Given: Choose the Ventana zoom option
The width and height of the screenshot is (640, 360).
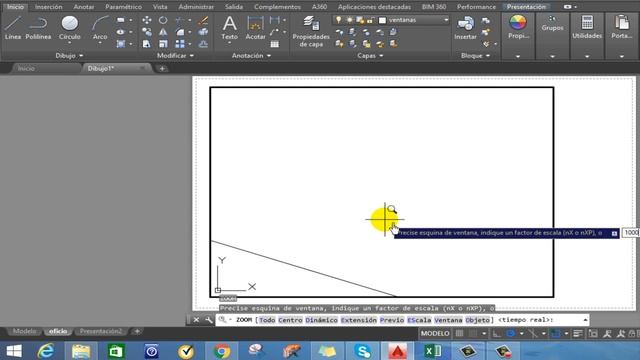Looking at the screenshot, I should pos(448,320).
